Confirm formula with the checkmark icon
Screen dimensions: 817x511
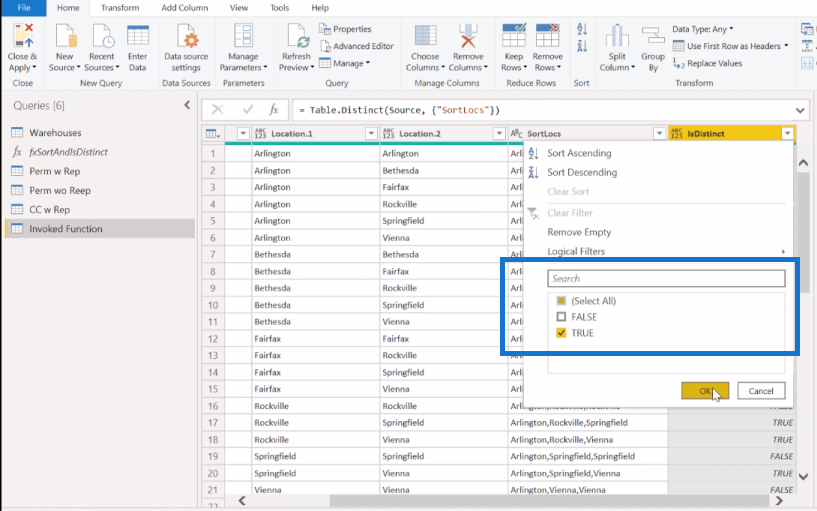tap(247, 109)
